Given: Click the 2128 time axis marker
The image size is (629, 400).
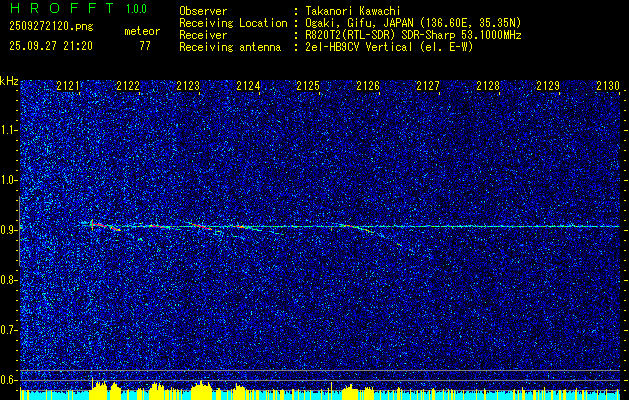Looking at the screenshot, I should coord(488,86).
